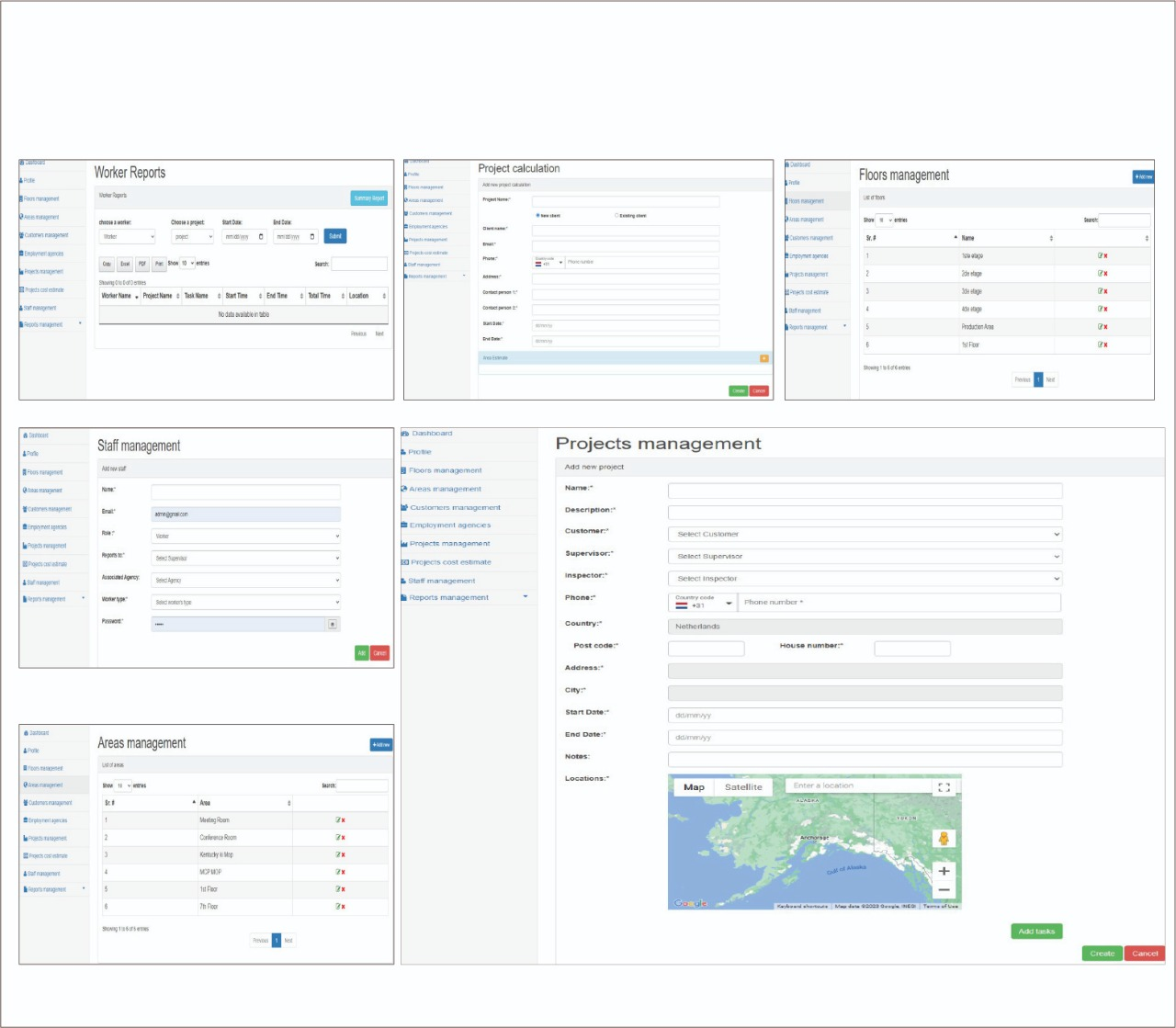Image resolution: width=1176 pixels, height=1028 pixels.
Task: Open the Select Customer dropdown
Action: point(865,534)
